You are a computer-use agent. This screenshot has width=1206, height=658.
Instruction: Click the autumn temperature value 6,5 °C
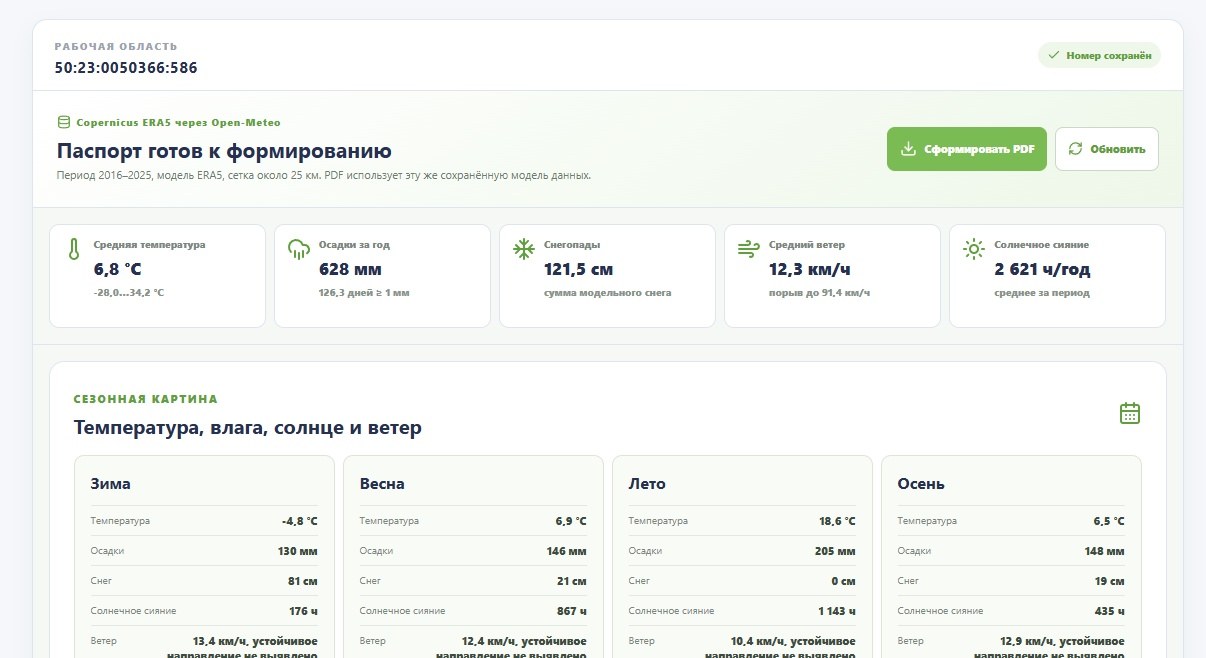pos(1109,521)
